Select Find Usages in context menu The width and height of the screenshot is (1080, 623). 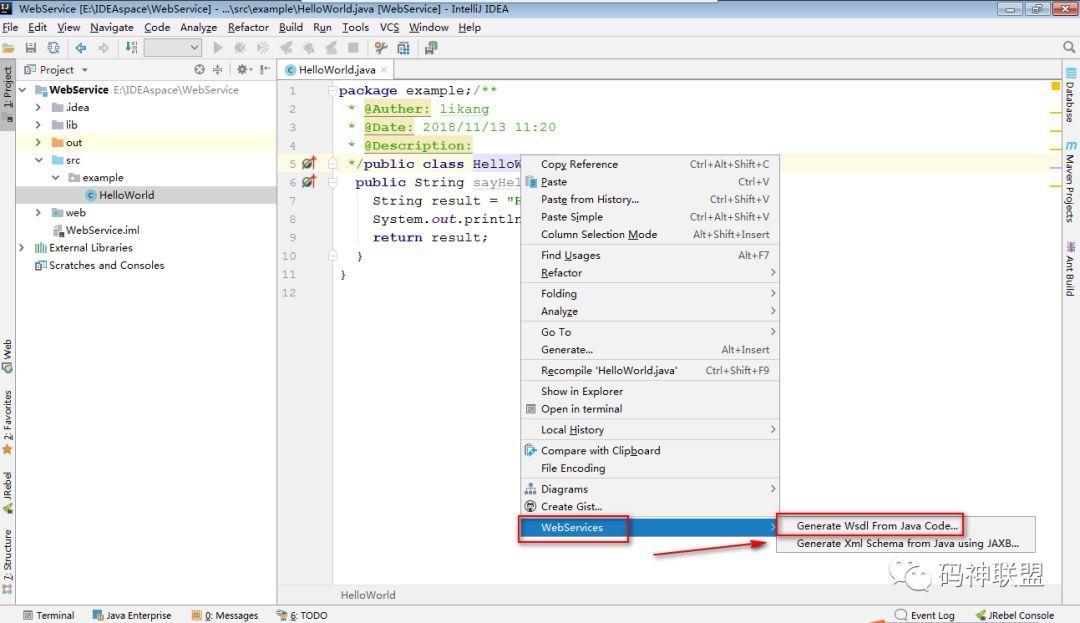coord(650,255)
